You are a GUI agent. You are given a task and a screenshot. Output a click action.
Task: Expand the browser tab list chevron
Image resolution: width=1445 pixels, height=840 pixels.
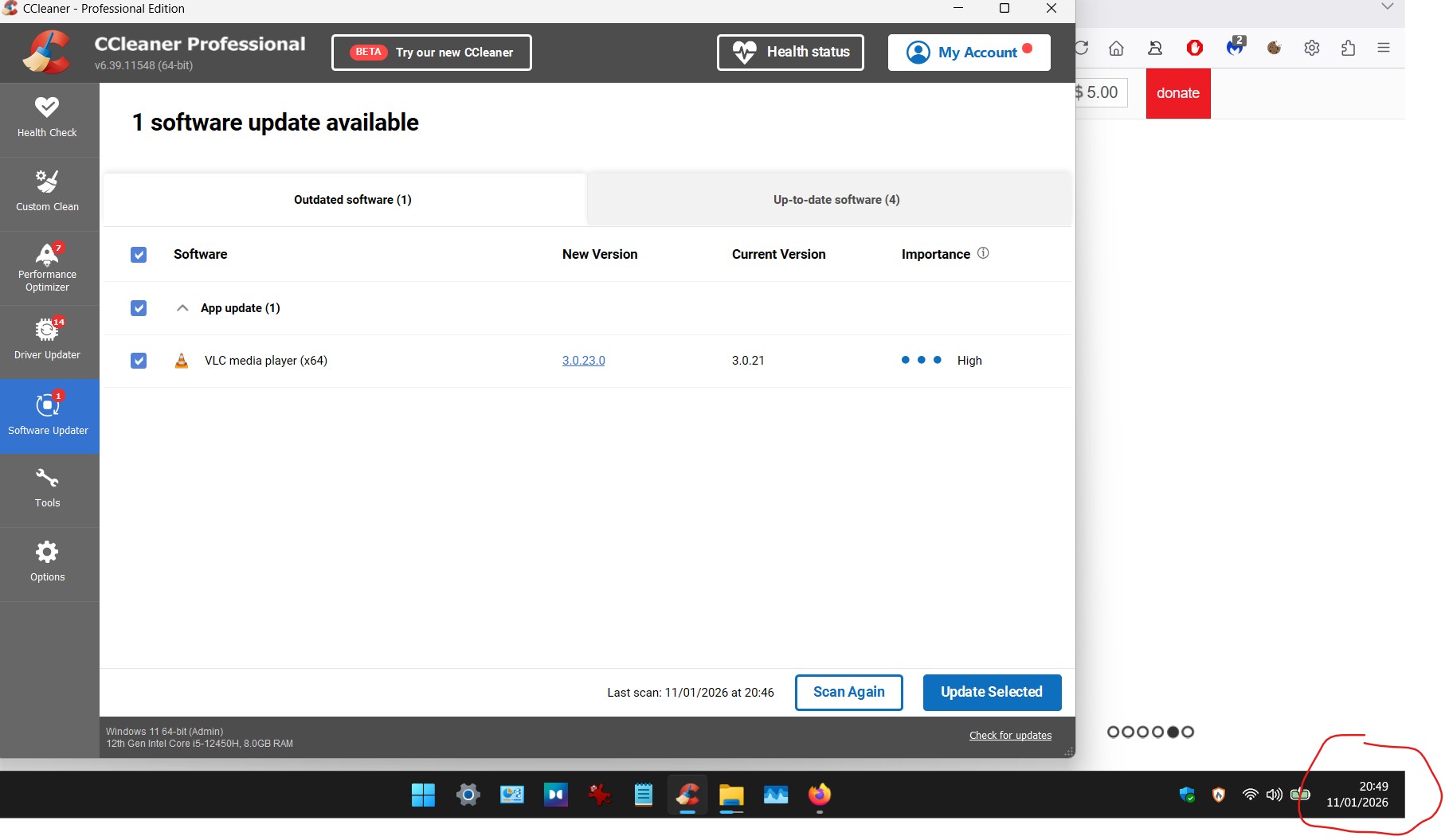(1387, 7)
